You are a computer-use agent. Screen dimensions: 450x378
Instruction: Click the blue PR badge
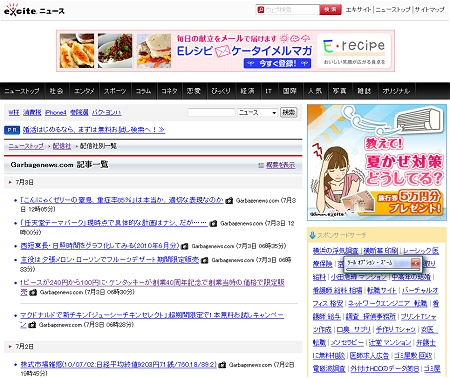[x=12, y=130]
